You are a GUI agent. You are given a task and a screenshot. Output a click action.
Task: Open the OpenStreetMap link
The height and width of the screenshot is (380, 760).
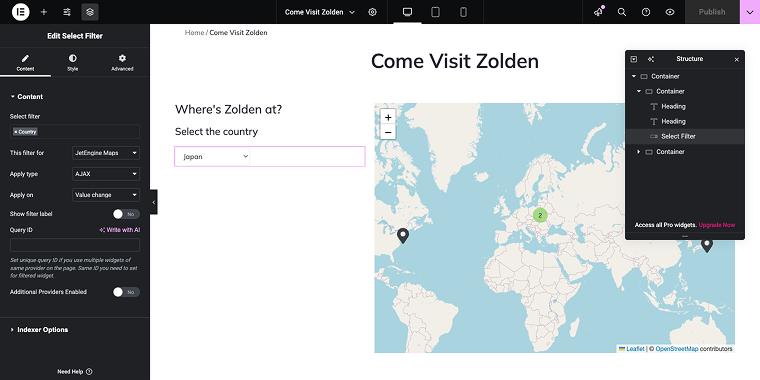click(677, 348)
